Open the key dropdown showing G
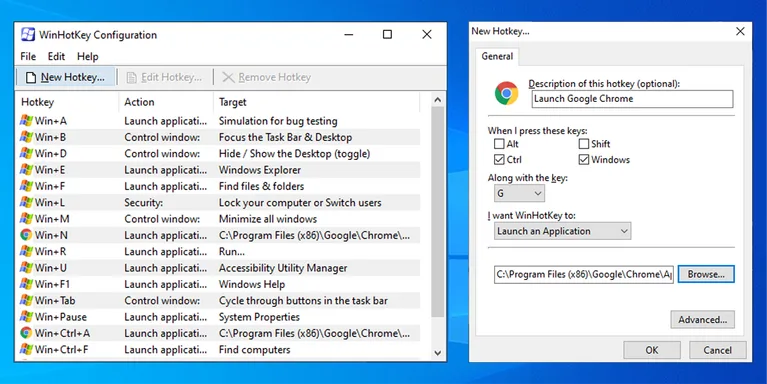The height and width of the screenshot is (384, 767). (519, 193)
